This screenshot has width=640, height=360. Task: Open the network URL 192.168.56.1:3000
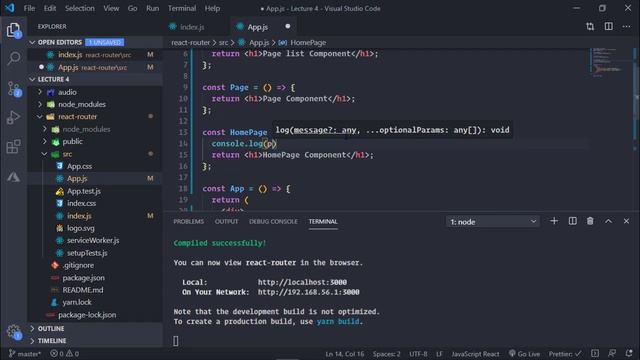[x=309, y=292]
